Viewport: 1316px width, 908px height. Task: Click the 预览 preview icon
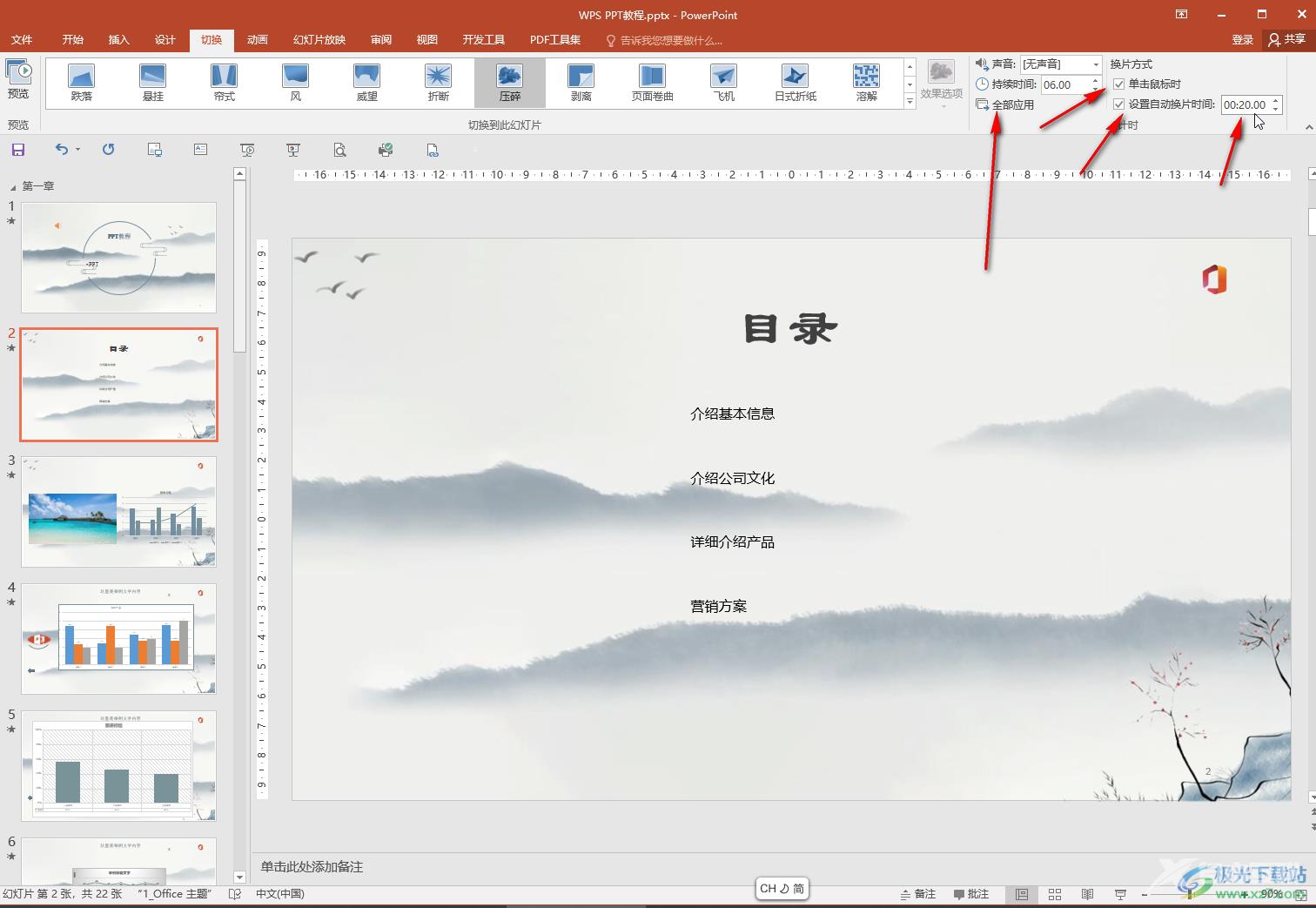coord(18,79)
